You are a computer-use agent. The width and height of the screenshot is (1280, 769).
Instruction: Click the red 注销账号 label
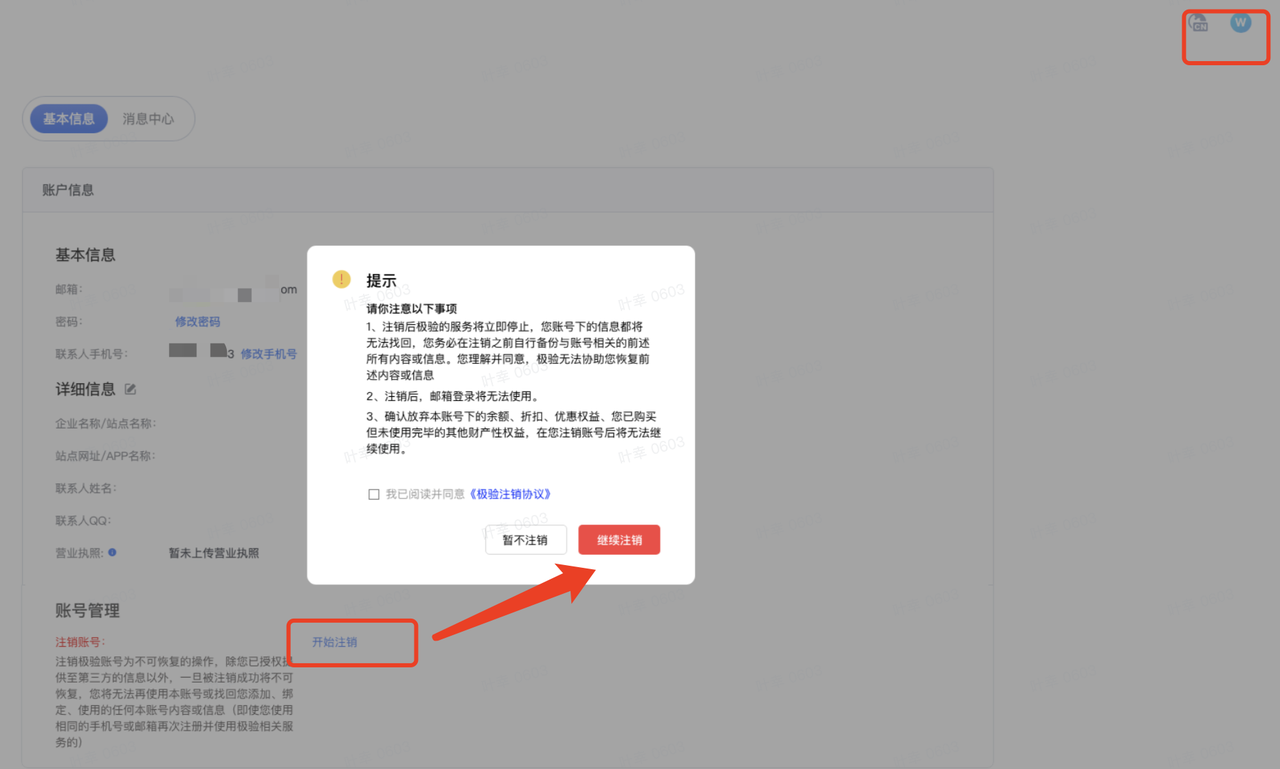coord(78,641)
